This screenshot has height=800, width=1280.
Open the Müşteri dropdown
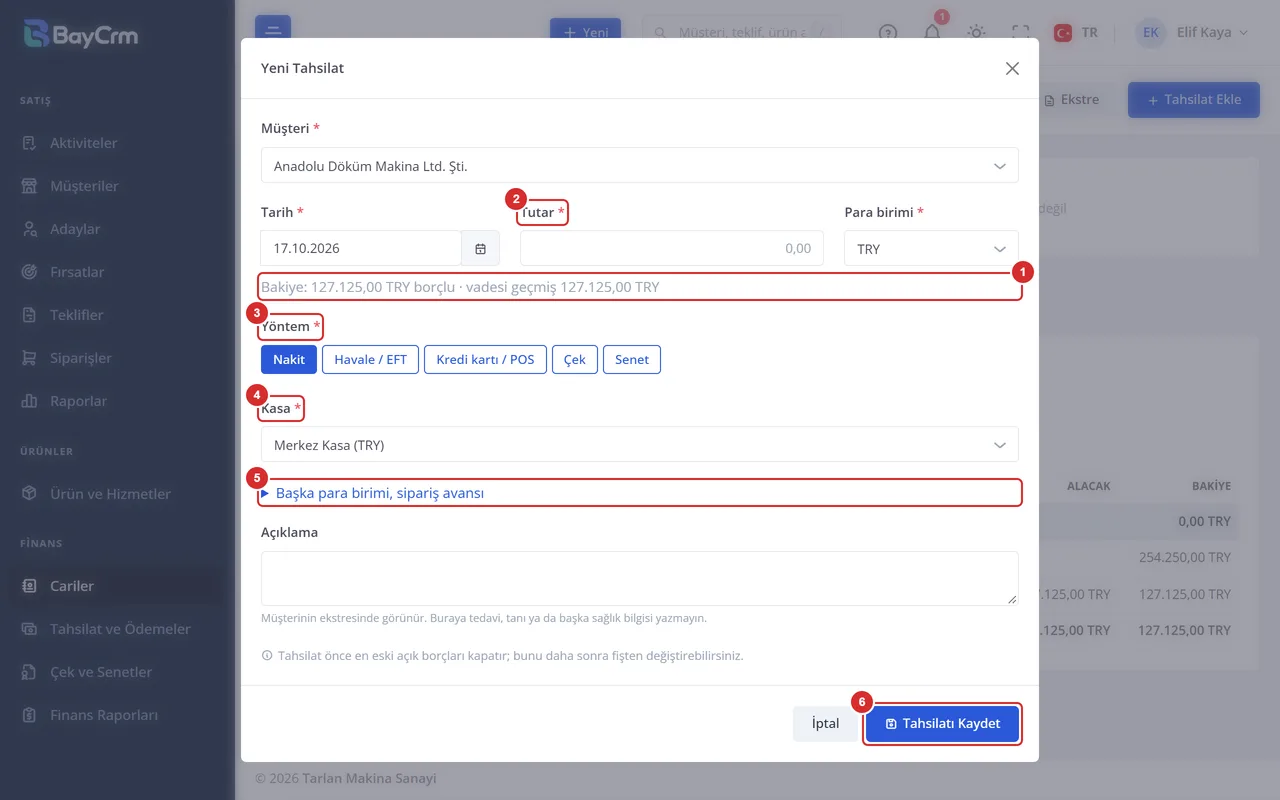[x=640, y=165]
